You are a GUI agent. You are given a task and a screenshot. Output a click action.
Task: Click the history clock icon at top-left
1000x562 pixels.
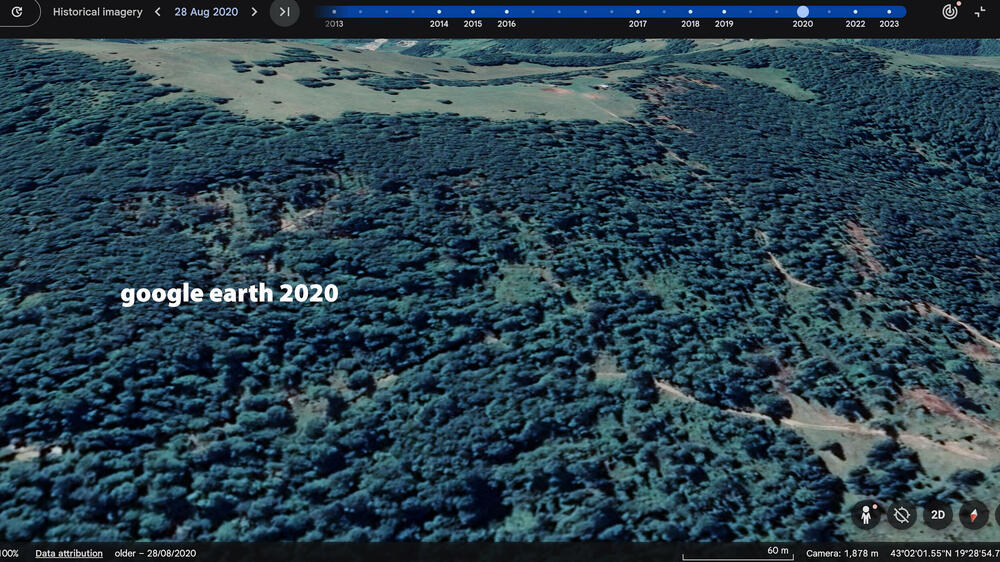[x=17, y=11]
